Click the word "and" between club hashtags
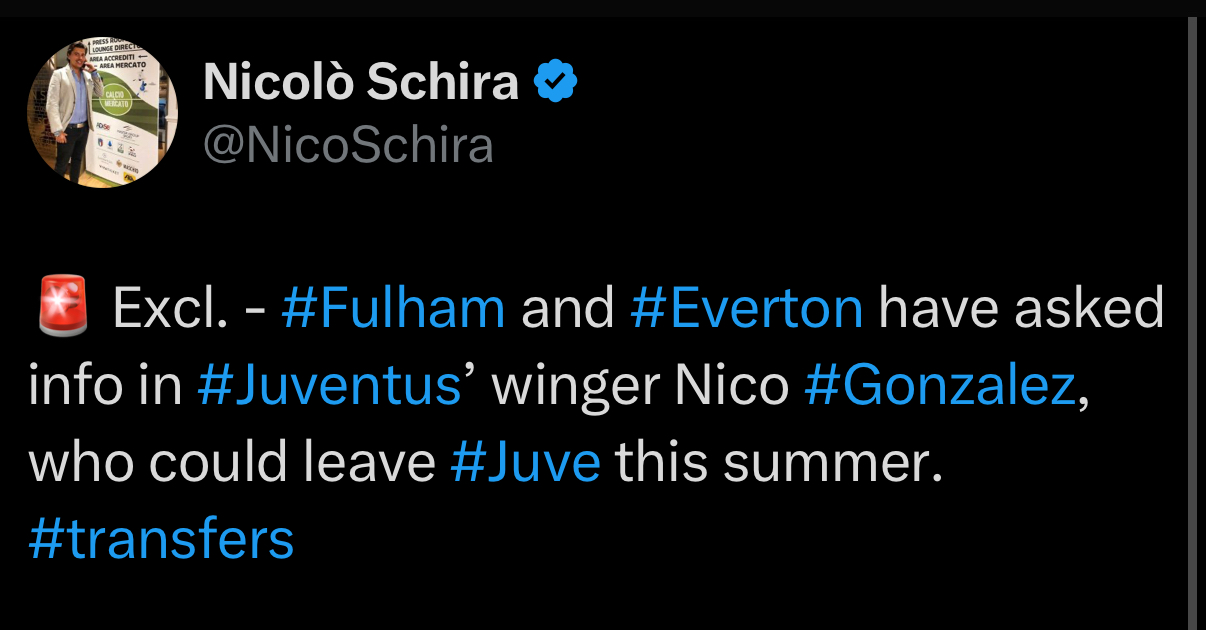The width and height of the screenshot is (1206, 630). coord(567,309)
